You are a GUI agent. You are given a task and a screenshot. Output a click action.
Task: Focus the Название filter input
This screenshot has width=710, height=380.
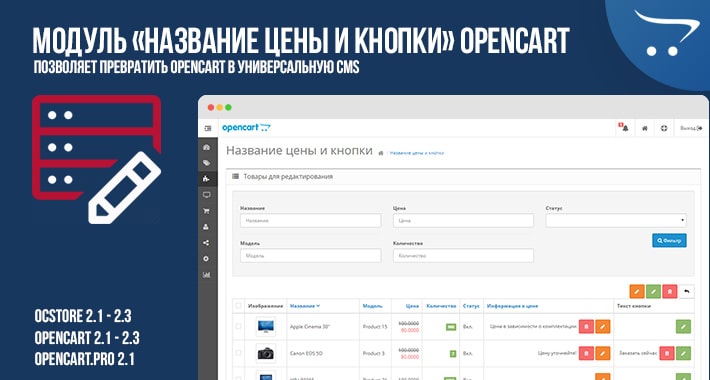pos(311,221)
